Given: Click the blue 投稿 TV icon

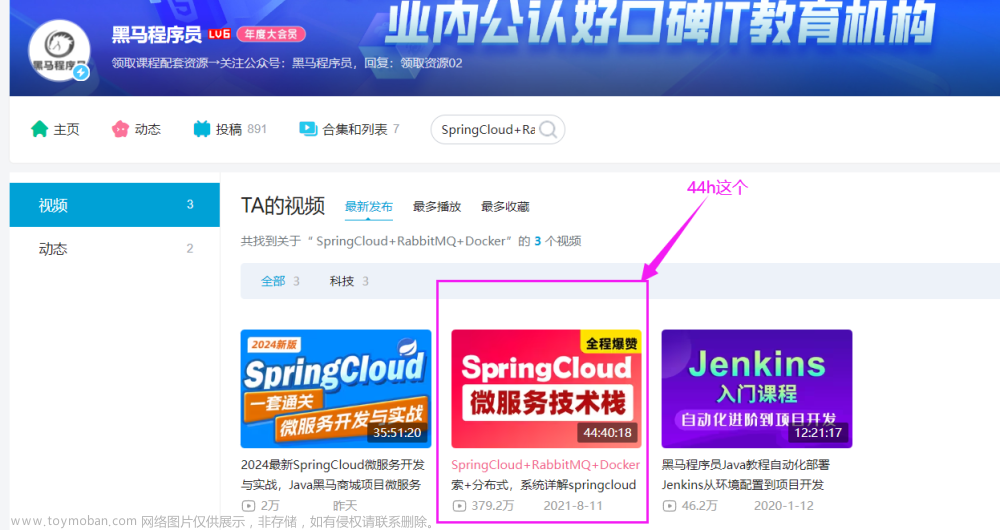Looking at the screenshot, I should (x=202, y=129).
